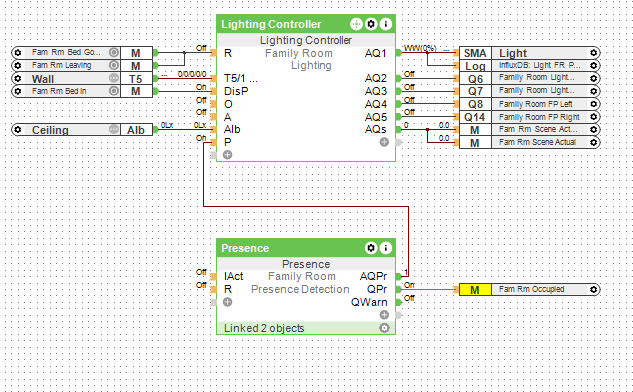Viewport: 633px width, 392px height.
Task: Select the Fam Rm Occupied memory flag
Action: click(529, 289)
